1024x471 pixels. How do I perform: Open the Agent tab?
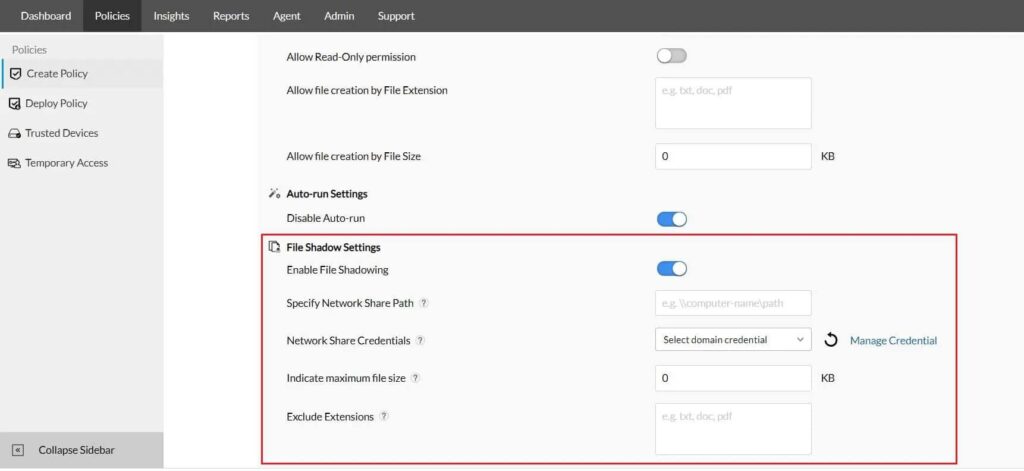[287, 16]
